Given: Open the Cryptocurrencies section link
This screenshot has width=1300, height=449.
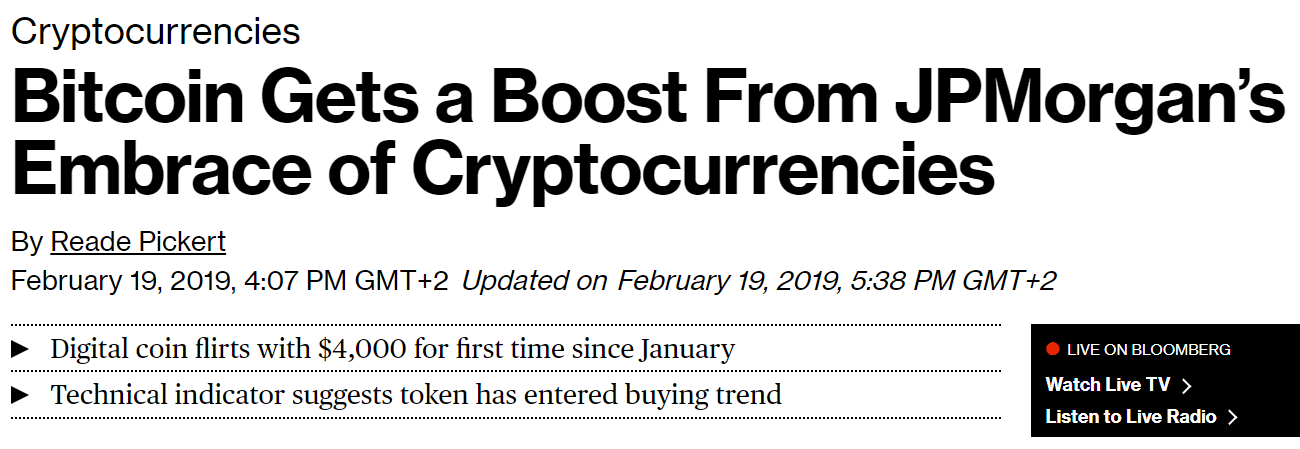Looking at the screenshot, I should pos(155,31).
